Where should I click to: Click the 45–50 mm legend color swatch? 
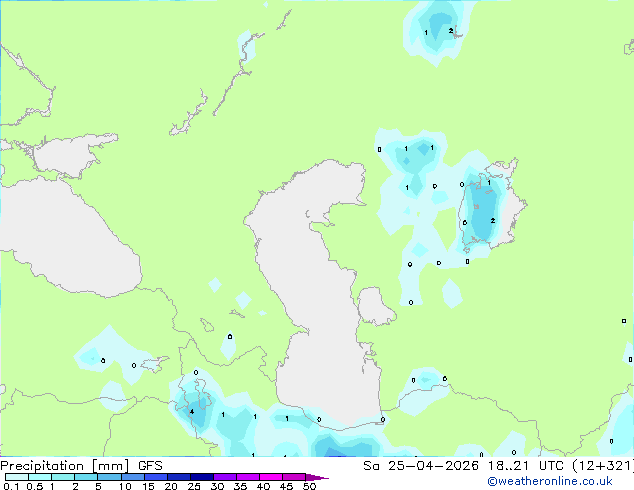(x=294, y=477)
